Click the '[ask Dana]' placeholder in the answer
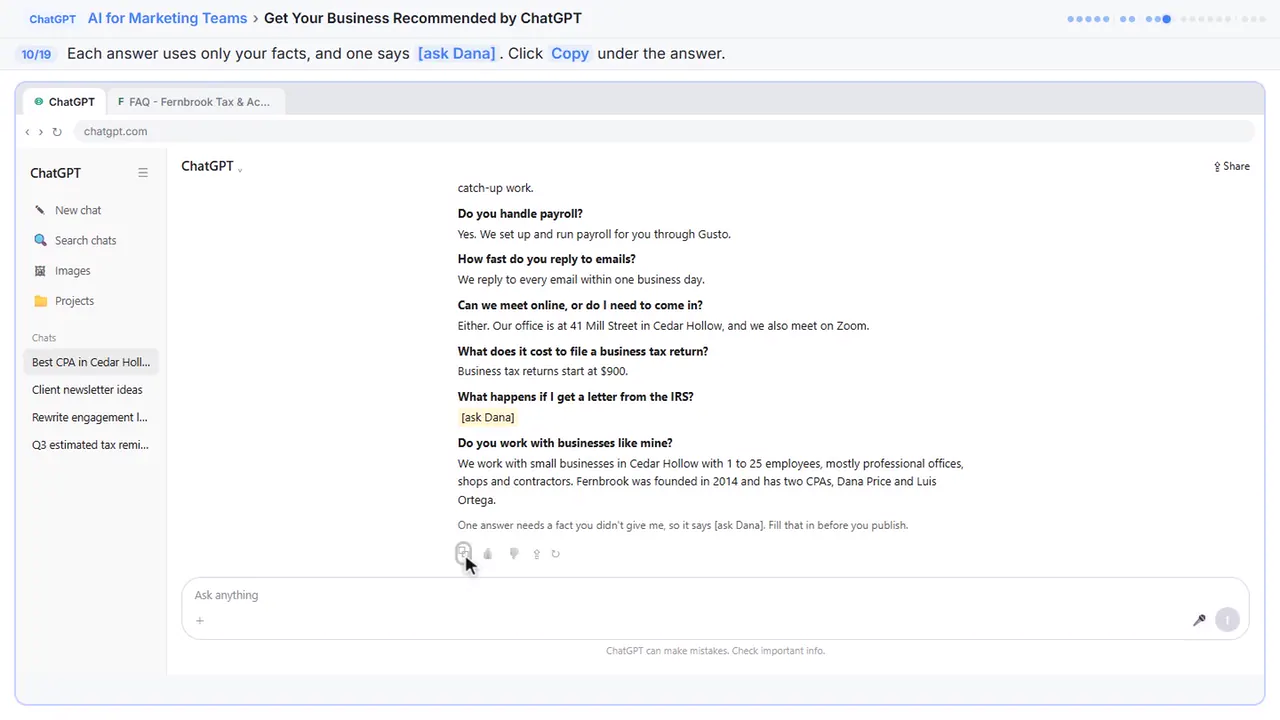The image size is (1280, 720). pos(487,417)
